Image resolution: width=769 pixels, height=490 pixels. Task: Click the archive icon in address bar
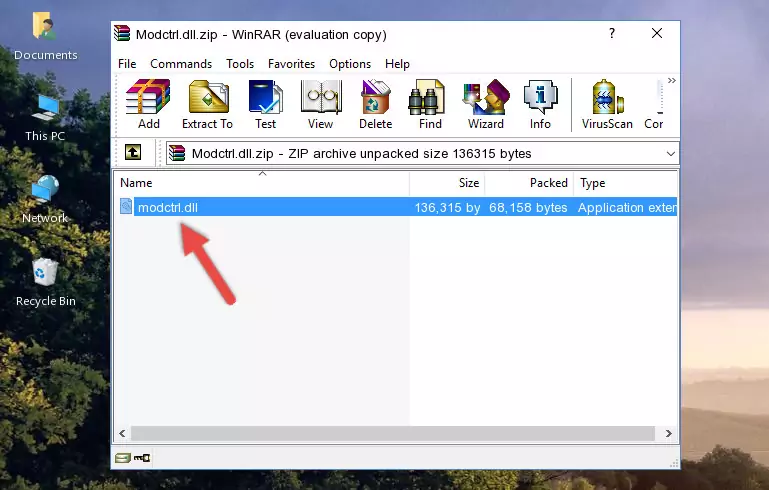pyautogui.click(x=177, y=153)
